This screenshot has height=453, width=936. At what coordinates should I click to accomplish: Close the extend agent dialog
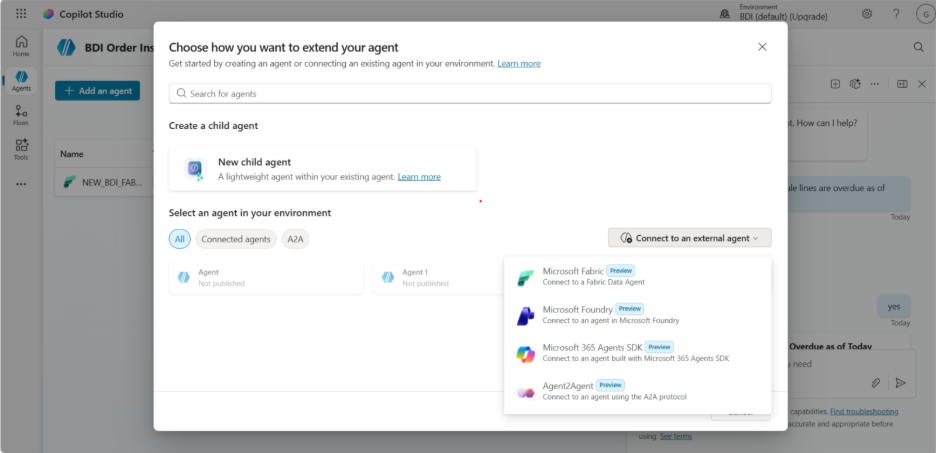coord(762,47)
